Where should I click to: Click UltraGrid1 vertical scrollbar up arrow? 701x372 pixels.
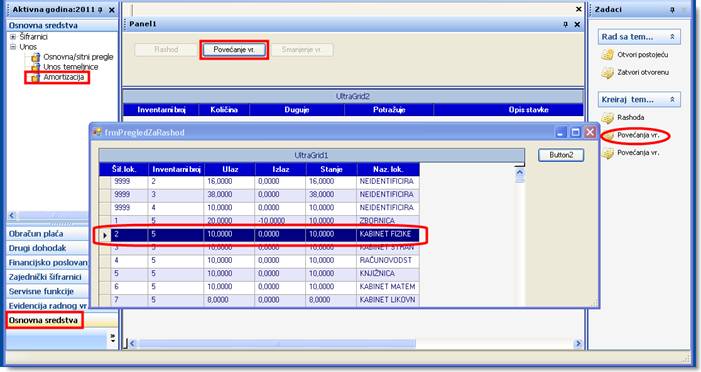(519, 172)
